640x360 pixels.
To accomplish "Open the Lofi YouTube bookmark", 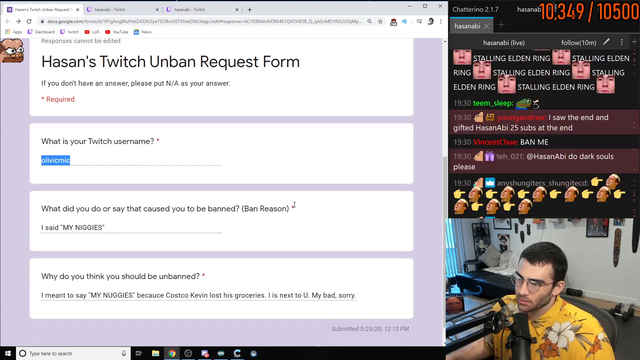I will (92, 32).
